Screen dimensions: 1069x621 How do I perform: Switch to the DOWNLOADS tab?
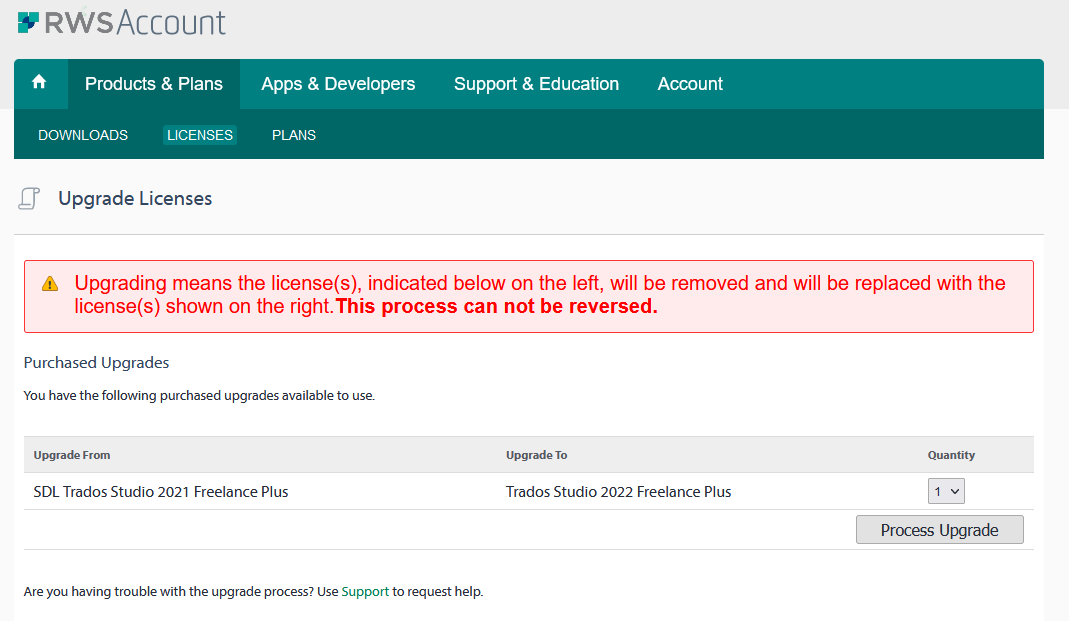(82, 134)
